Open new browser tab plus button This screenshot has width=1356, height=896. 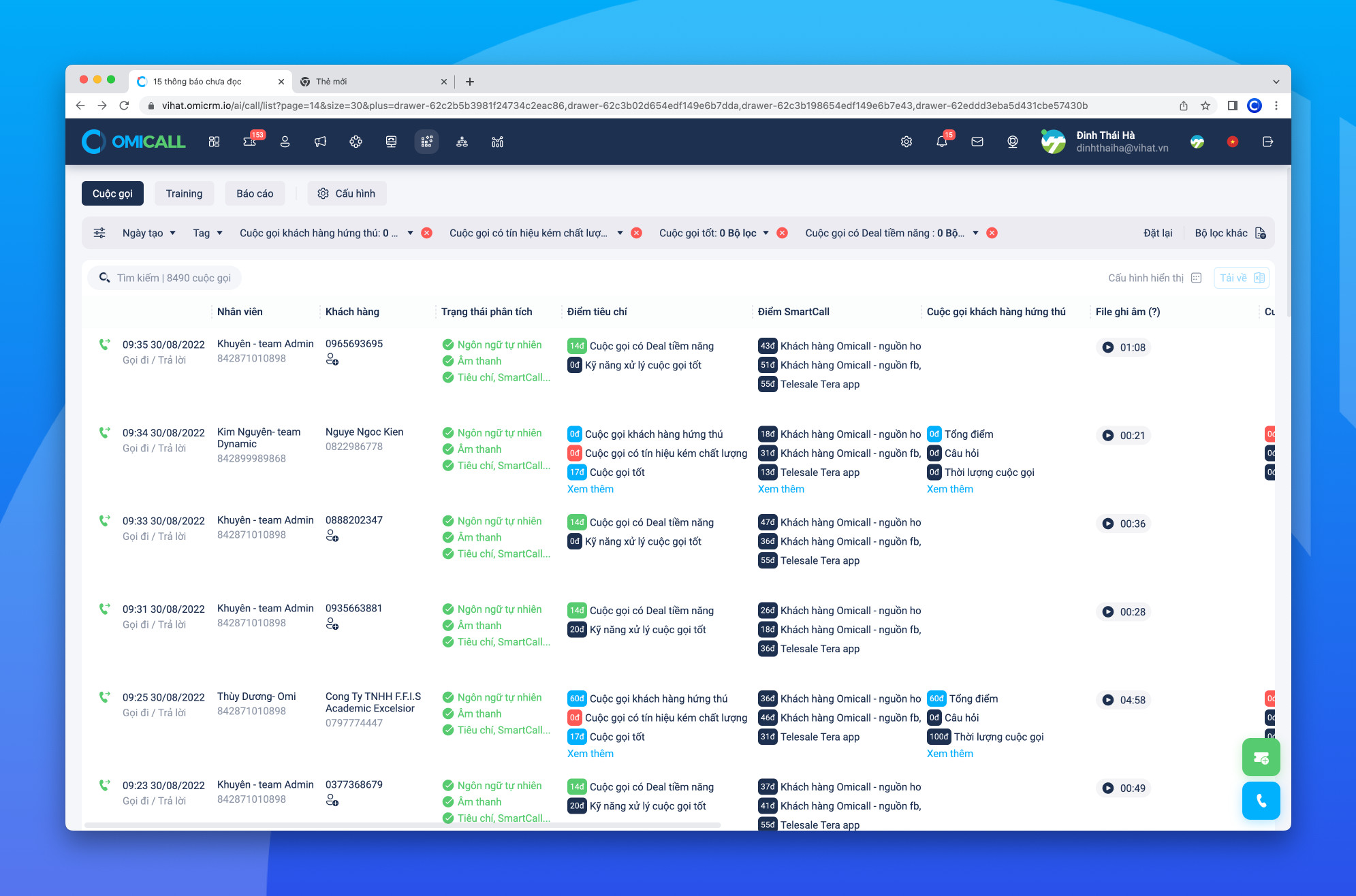470,82
